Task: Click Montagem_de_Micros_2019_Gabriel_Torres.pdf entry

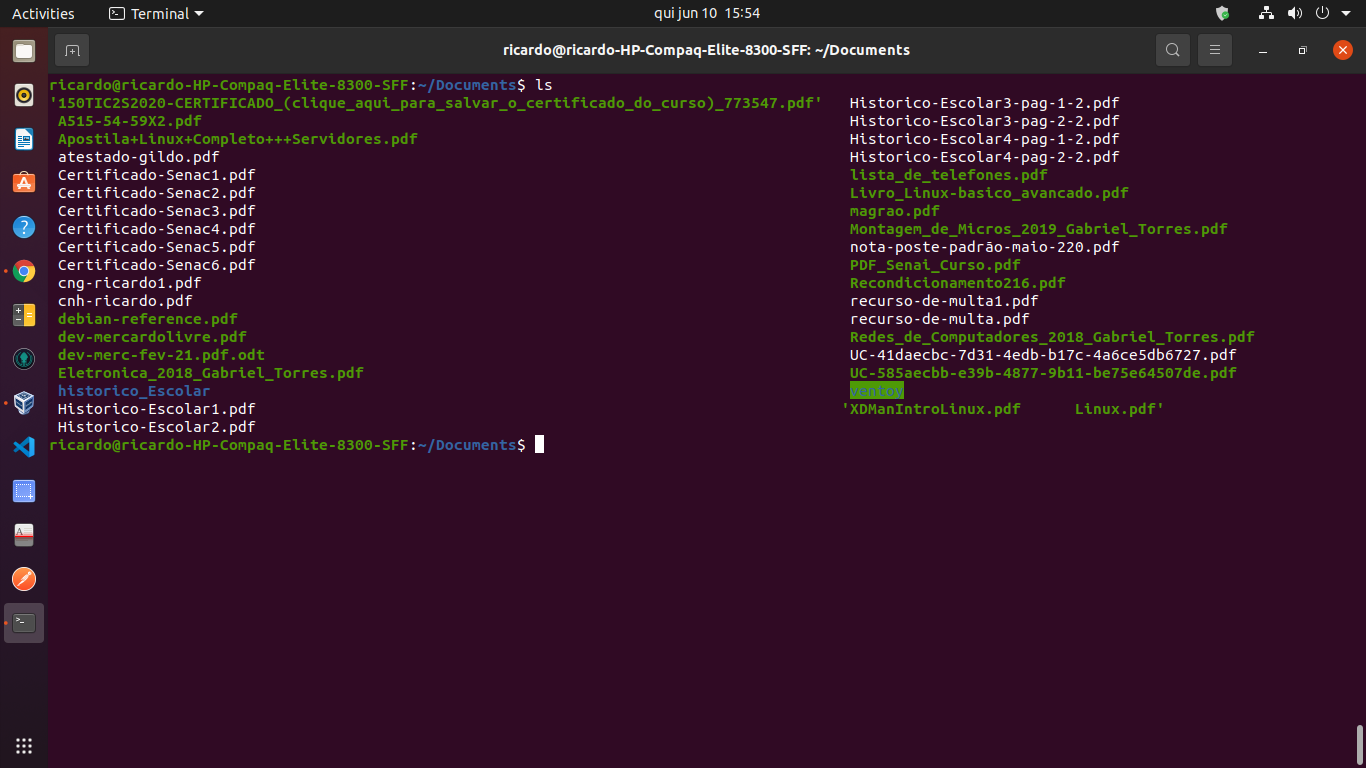Action: click(x=1039, y=228)
